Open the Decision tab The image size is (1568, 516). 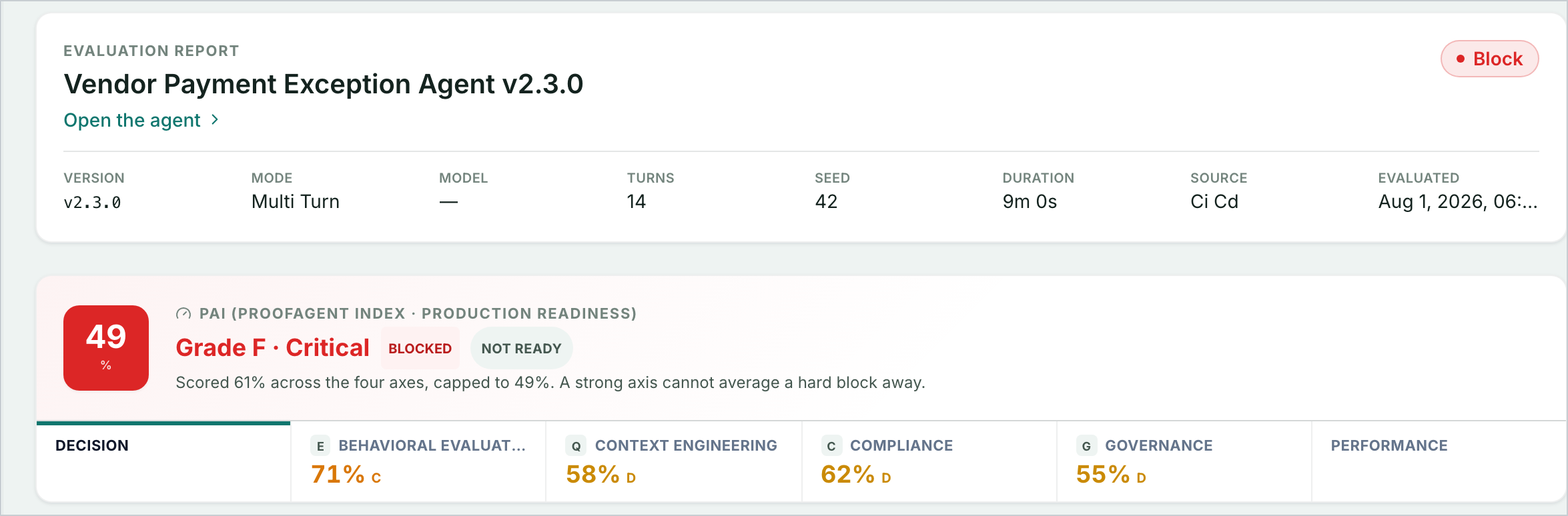click(163, 461)
